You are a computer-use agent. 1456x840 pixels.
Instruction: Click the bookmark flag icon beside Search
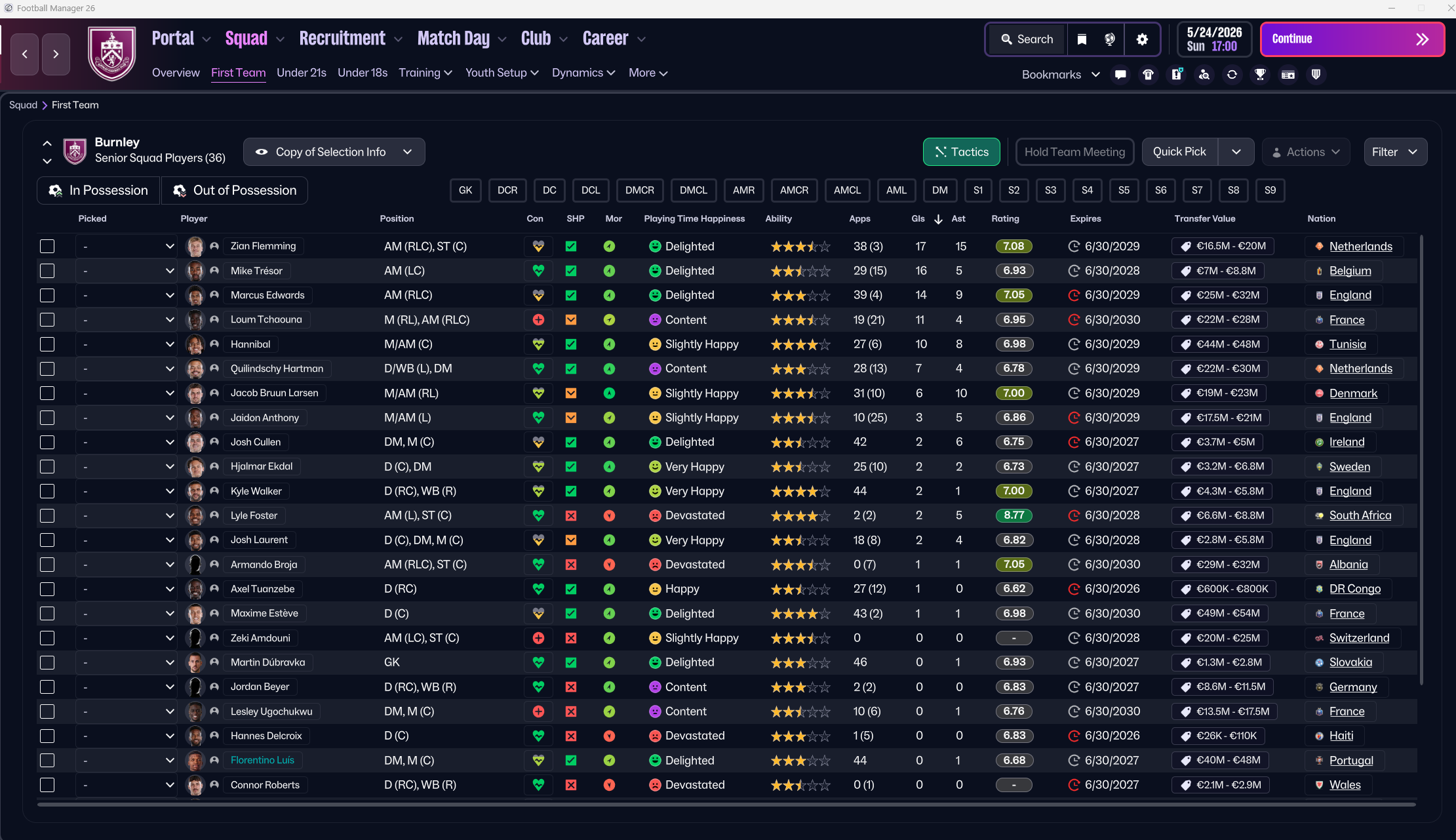[1082, 39]
